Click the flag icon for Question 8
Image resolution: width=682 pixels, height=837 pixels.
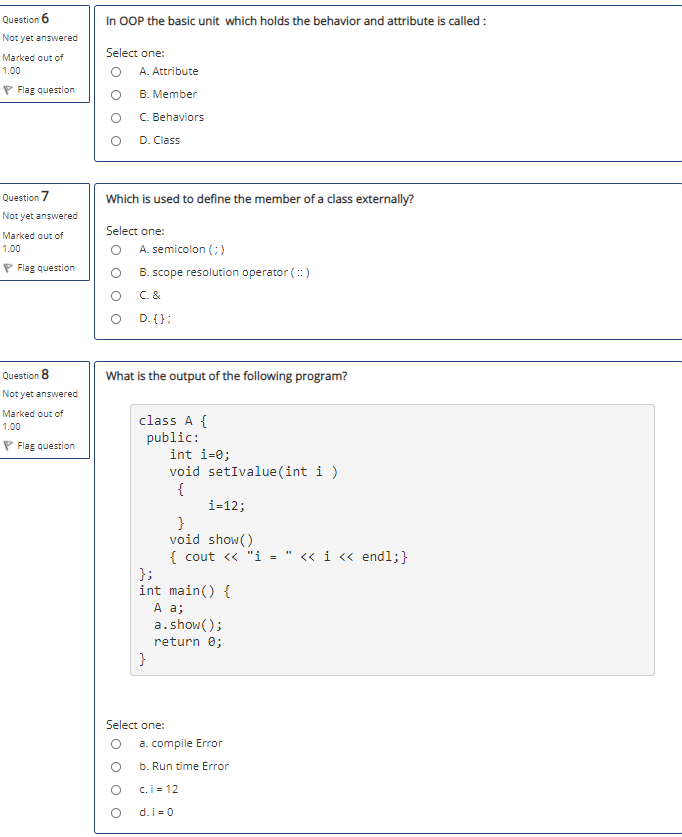pos(7,446)
